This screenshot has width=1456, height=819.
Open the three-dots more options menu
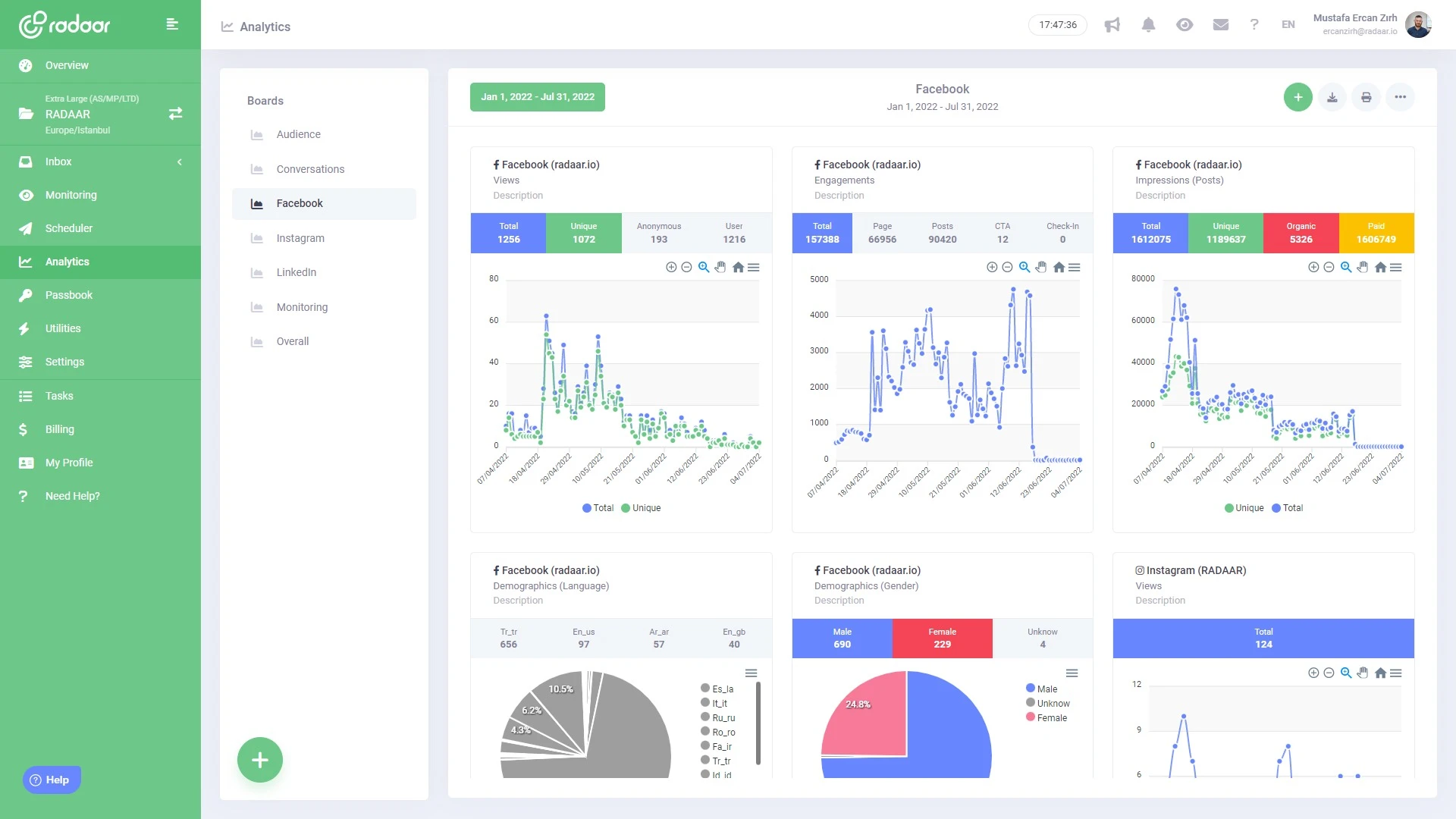point(1400,97)
